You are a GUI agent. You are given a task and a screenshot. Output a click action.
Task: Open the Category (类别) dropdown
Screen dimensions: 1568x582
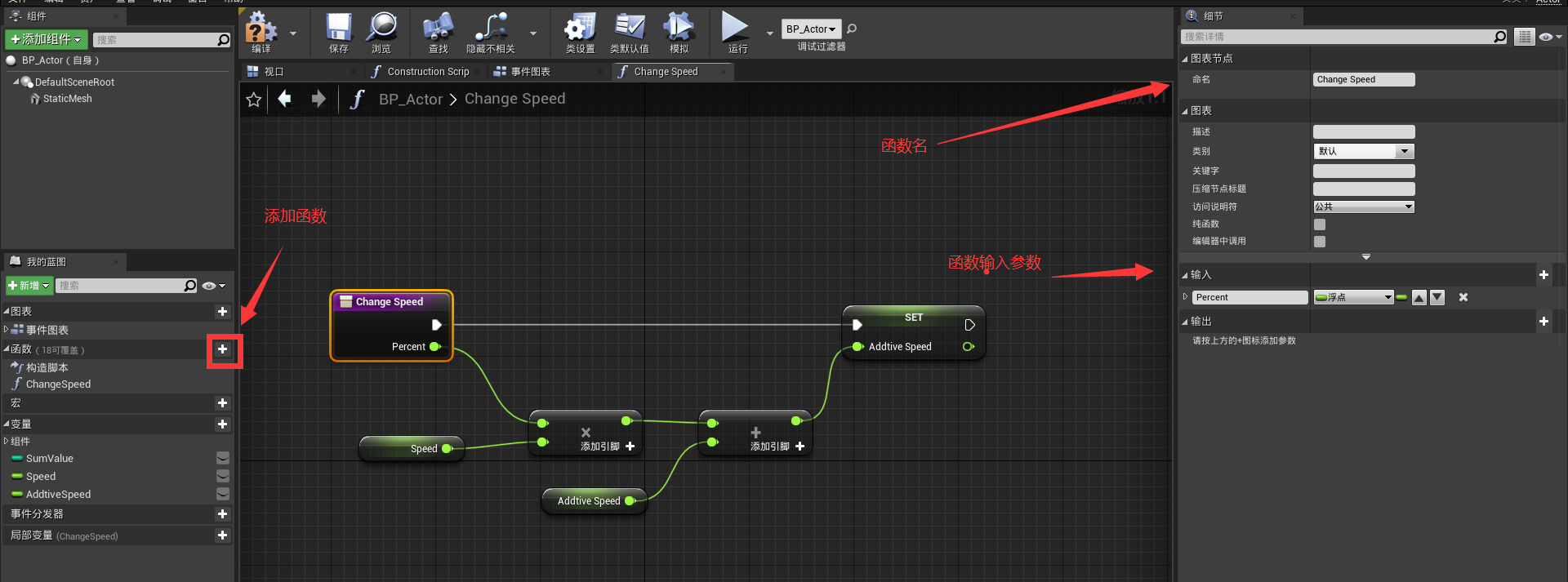(1363, 152)
